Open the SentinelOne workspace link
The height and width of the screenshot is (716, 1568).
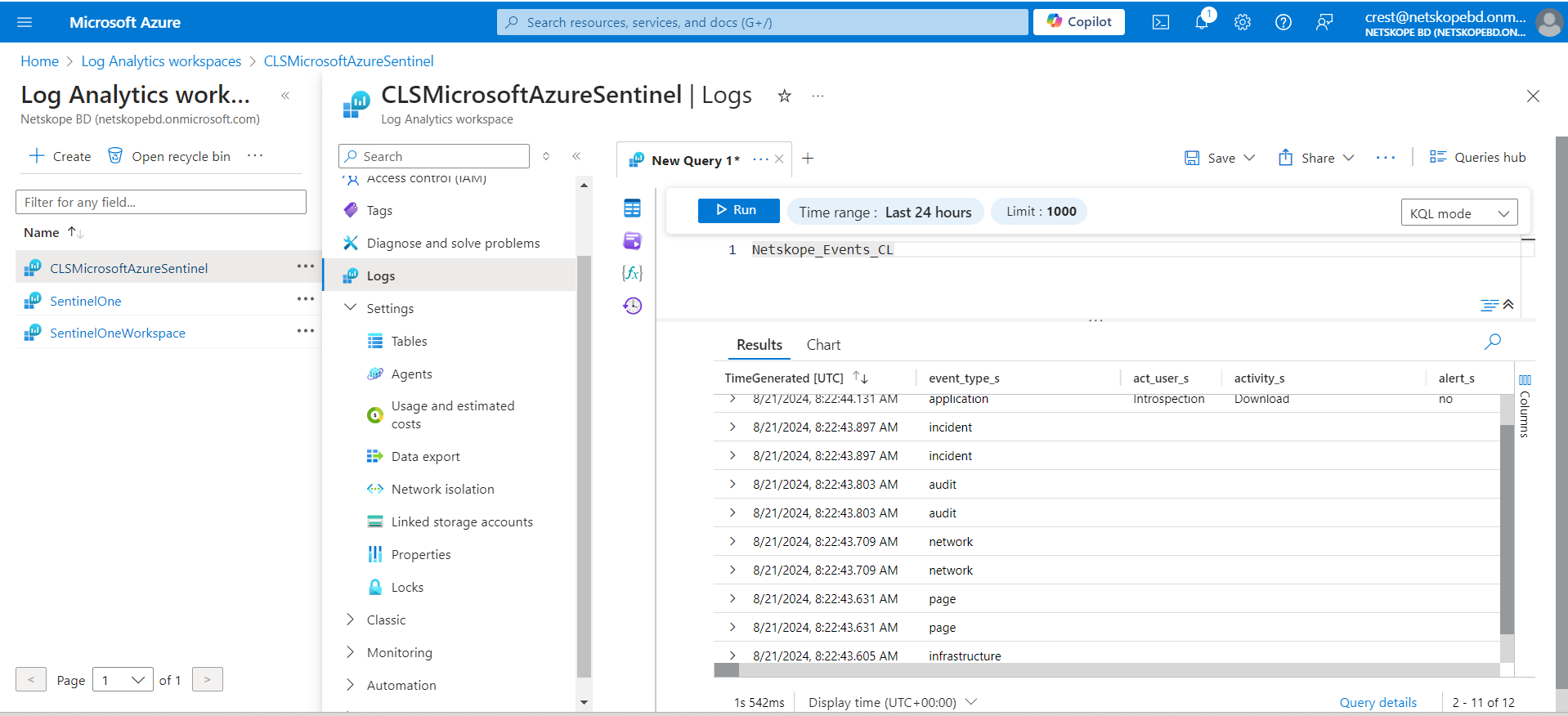point(85,301)
